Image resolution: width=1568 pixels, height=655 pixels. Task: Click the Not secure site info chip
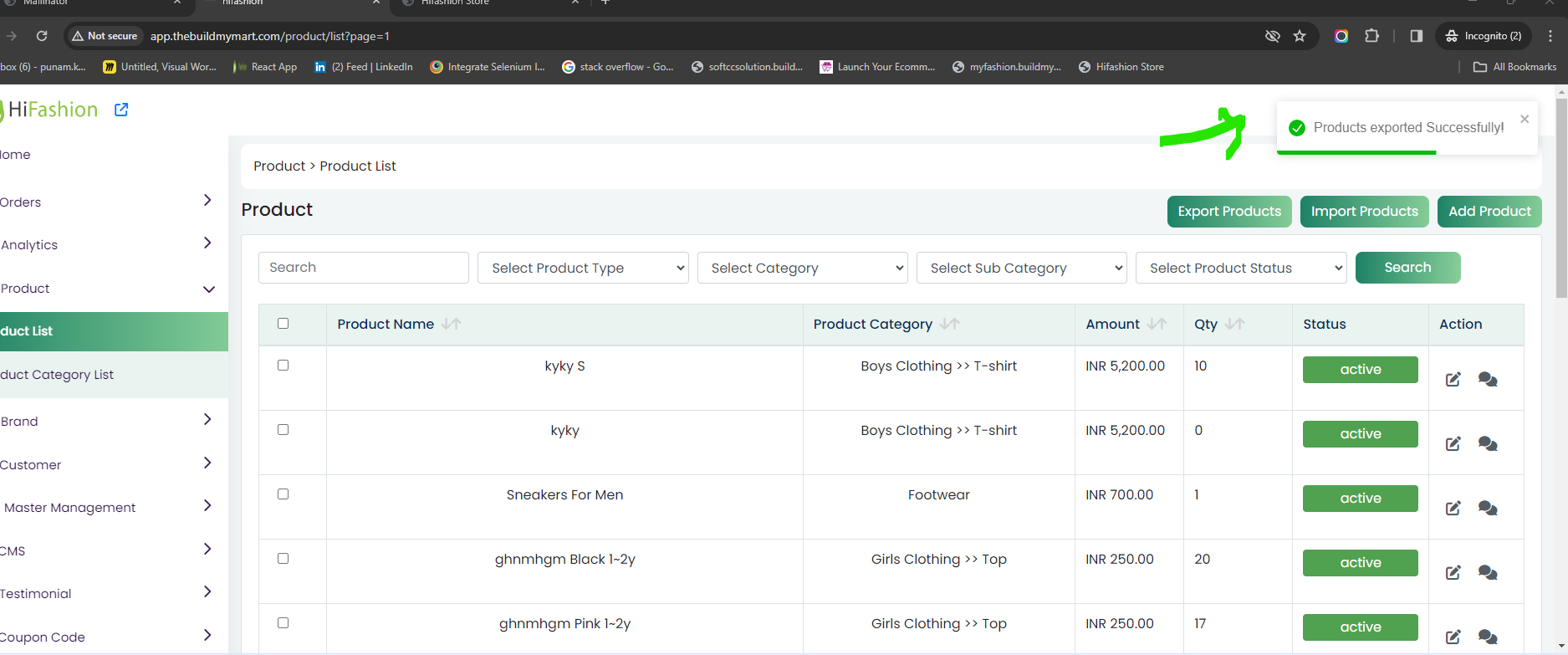pyautogui.click(x=105, y=36)
